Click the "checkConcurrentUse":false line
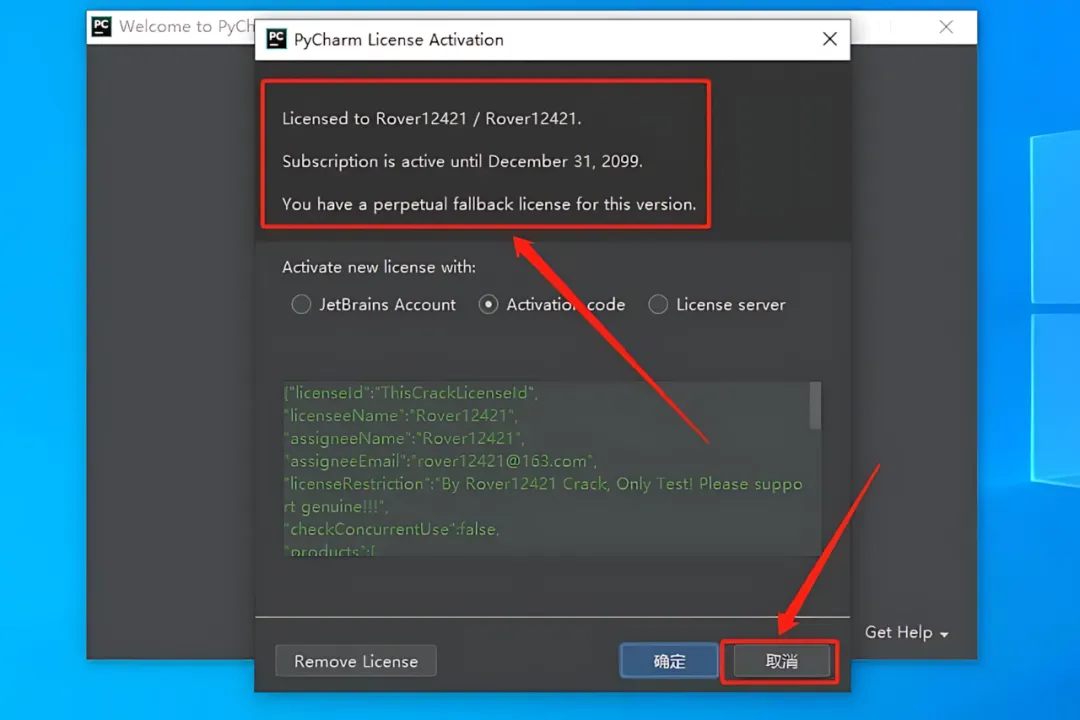This screenshot has height=720, width=1080. 391,529
